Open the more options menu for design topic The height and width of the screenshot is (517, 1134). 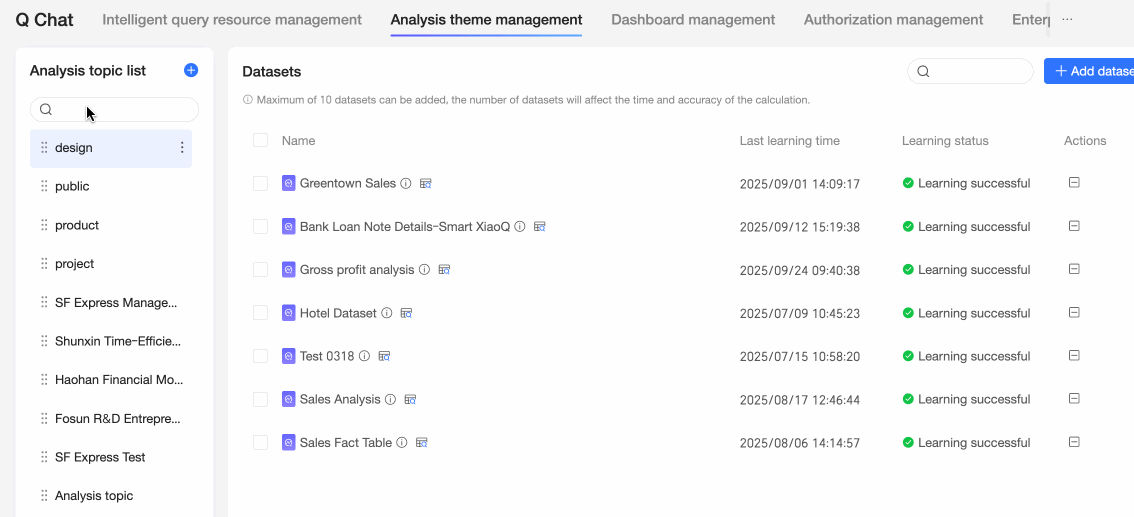(182, 148)
